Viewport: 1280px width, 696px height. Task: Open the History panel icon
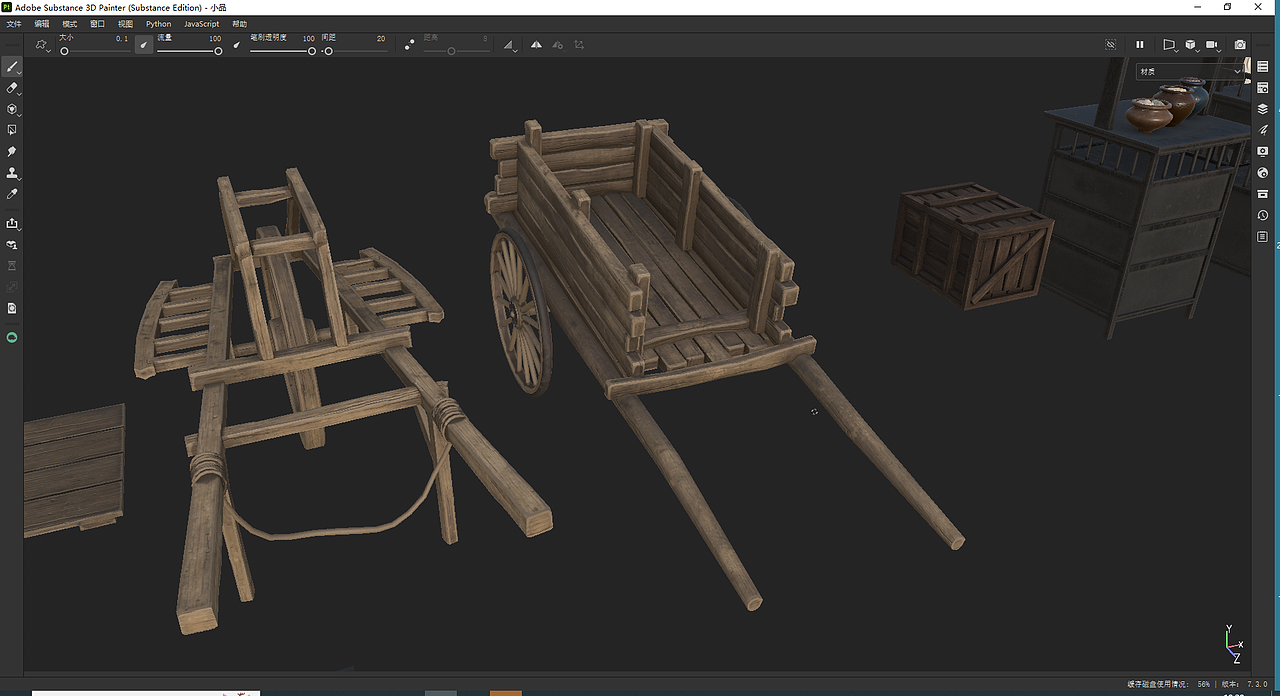[x=1263, y=215]
